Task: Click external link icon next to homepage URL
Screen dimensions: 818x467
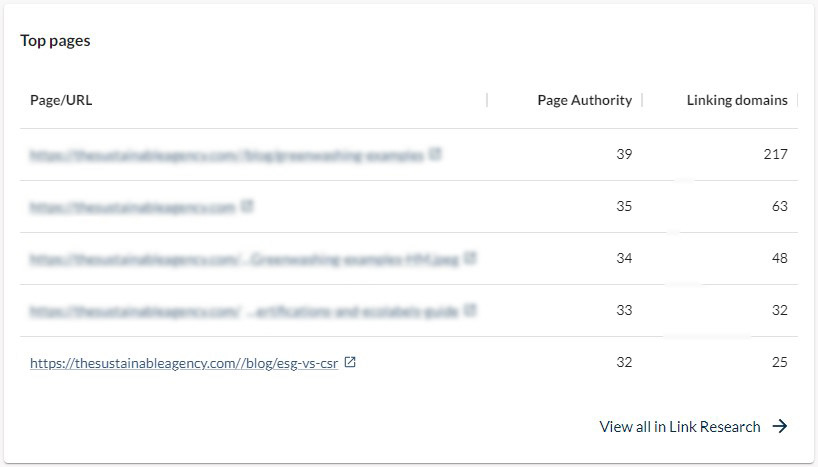Action: coord(247,206)
